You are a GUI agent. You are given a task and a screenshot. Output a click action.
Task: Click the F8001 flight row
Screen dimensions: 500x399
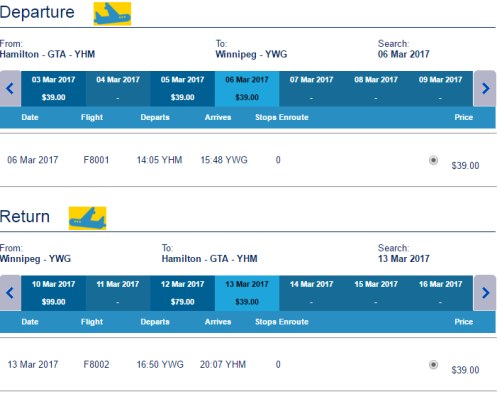(x=248, y=160)
